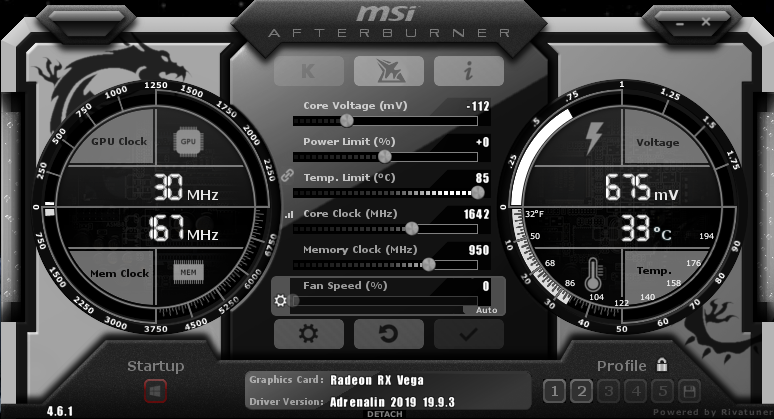Click the lightning bolt voltage icon

pos(594,138)
